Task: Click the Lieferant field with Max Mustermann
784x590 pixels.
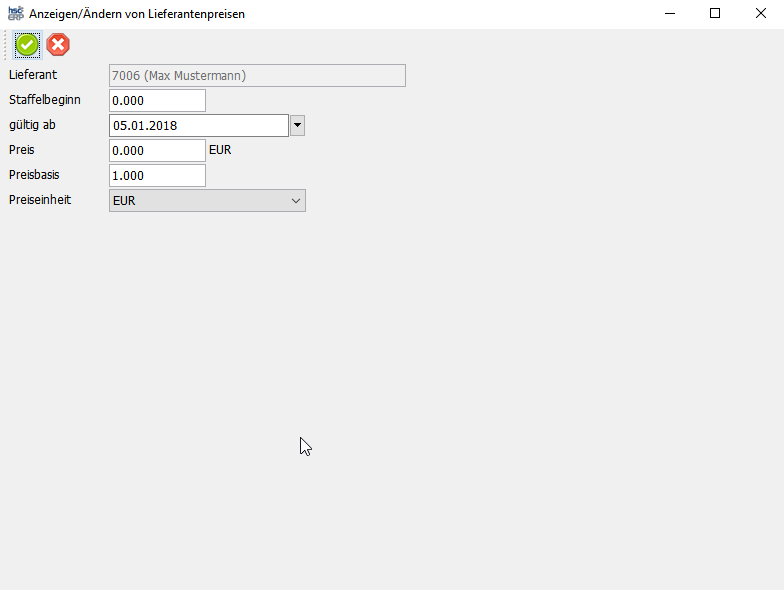Action: (x=257, y=75)
